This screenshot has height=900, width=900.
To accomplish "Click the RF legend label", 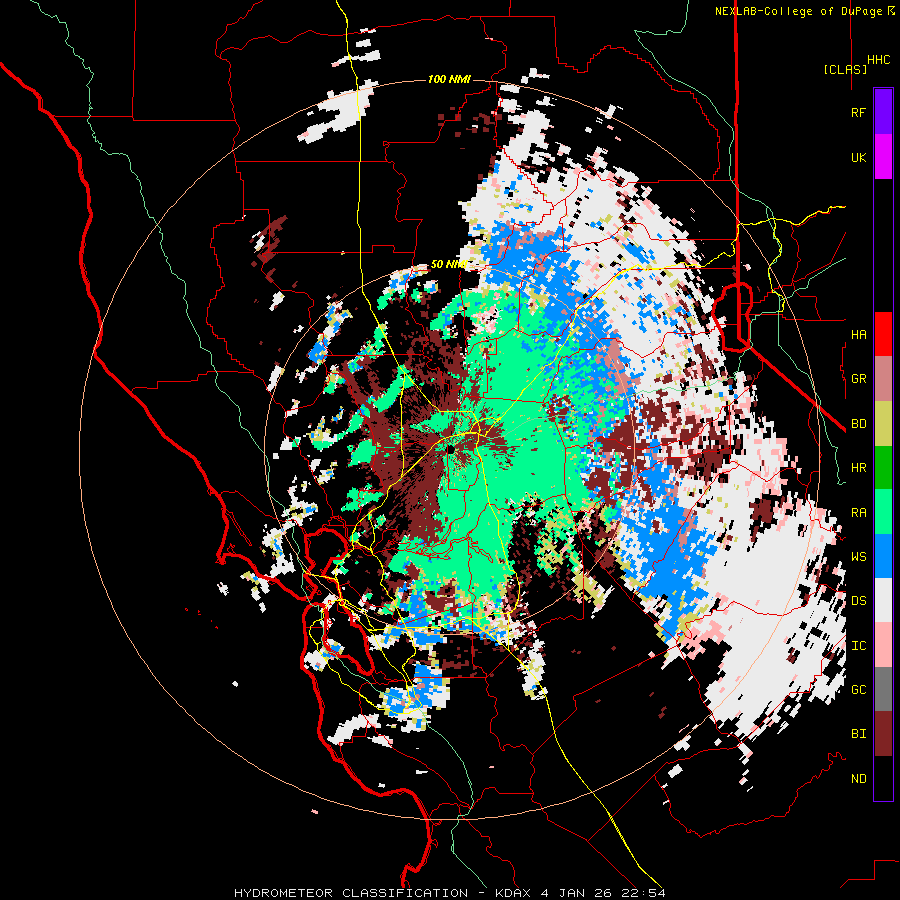I will point(858,112).
